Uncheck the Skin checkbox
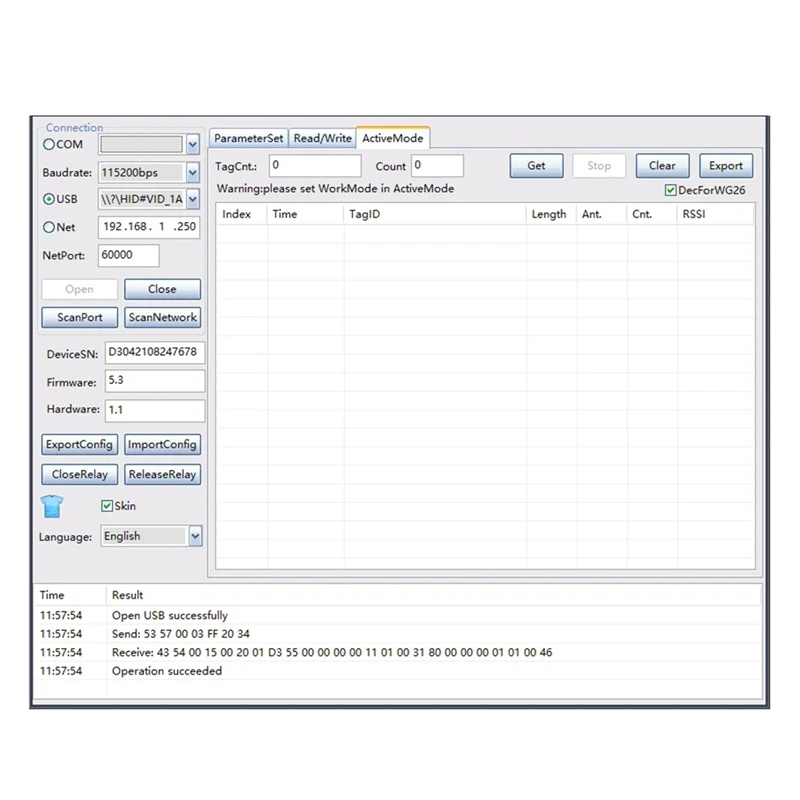This screenshot has width=800, height=800. click(107, 506)
